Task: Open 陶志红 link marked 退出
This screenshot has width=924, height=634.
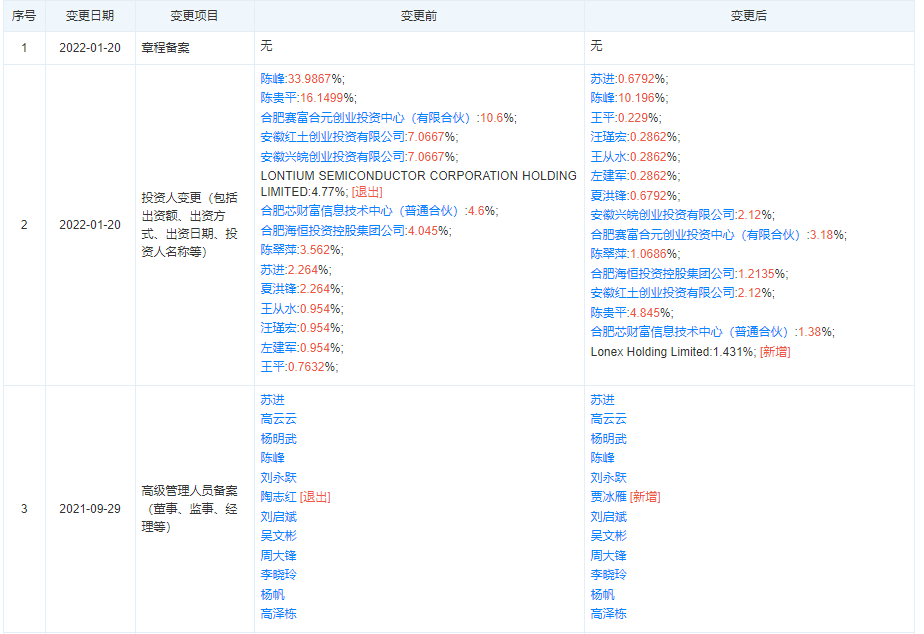Action: tap(278, 497)
